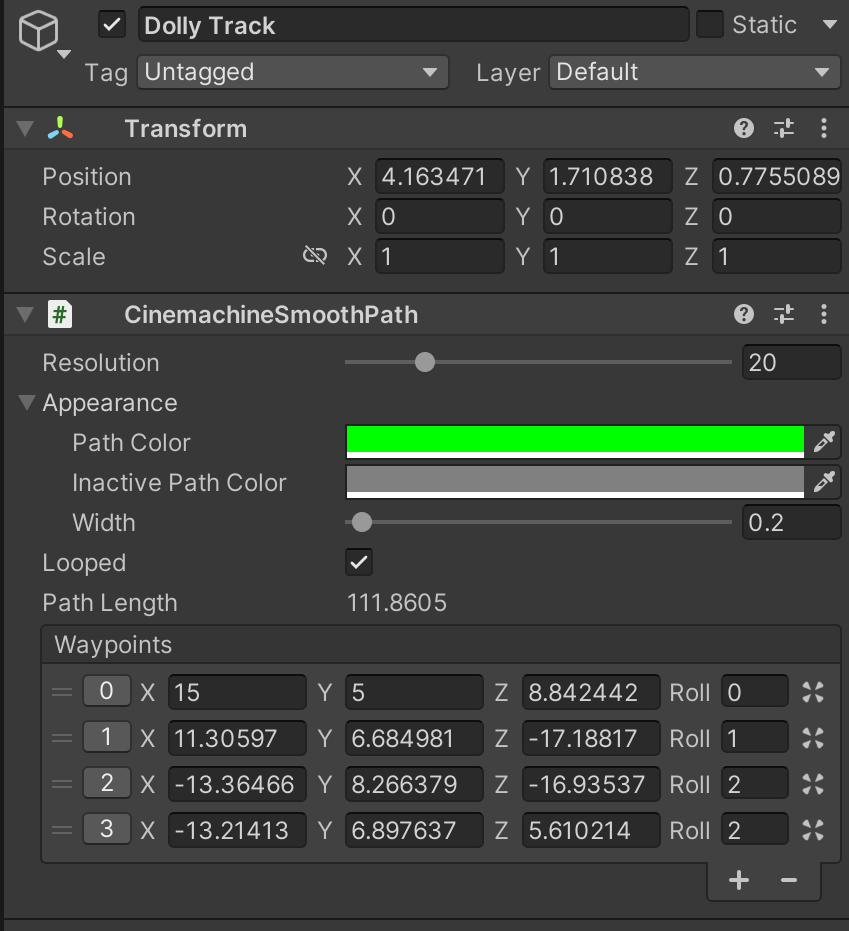The width and height of the screenshot is (849, 931).
Task: Click the Dolly Track name field
Action: 413,25
